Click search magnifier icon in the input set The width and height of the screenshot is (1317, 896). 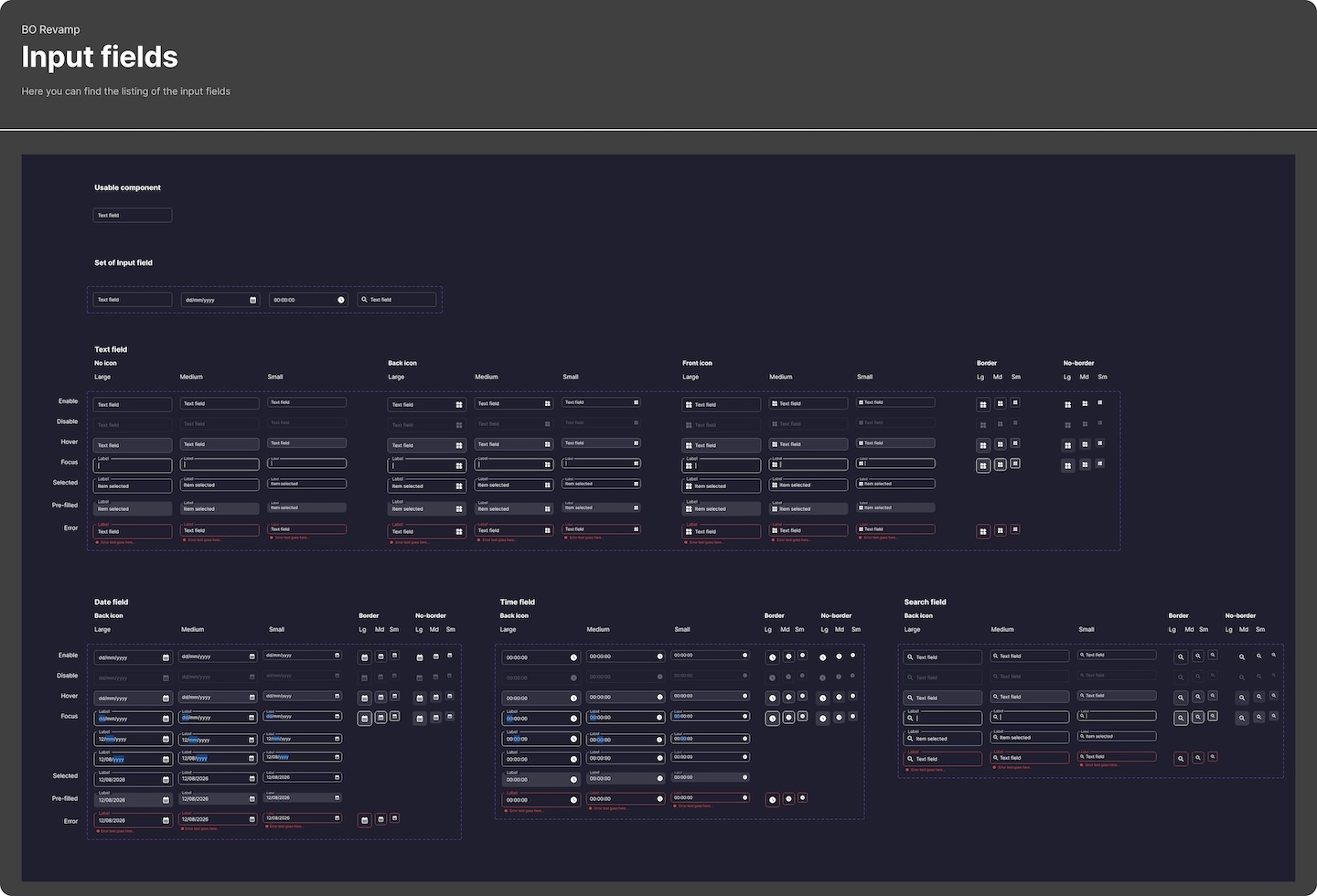pos(364,300)
